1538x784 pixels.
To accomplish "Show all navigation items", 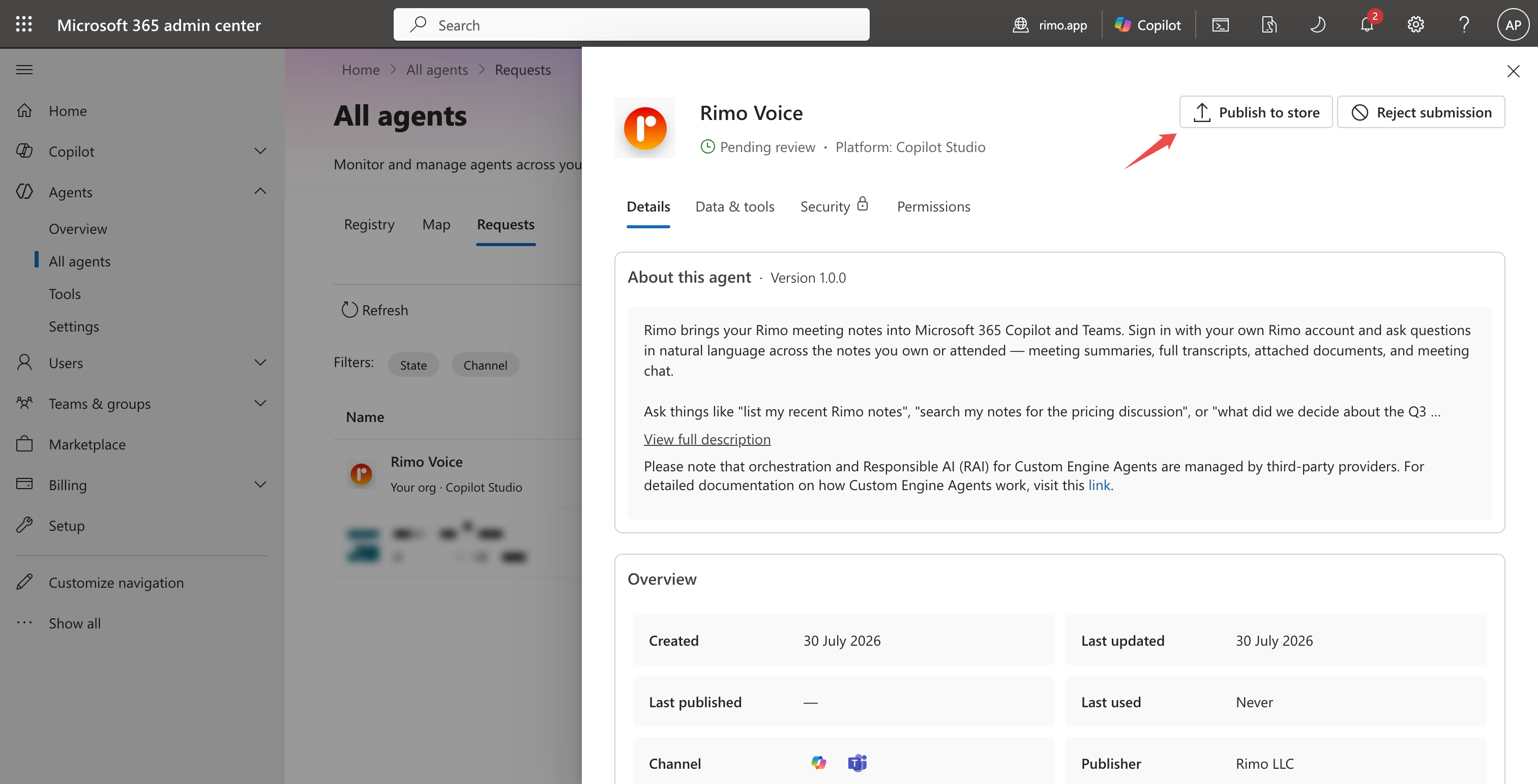I will [75, 623].
